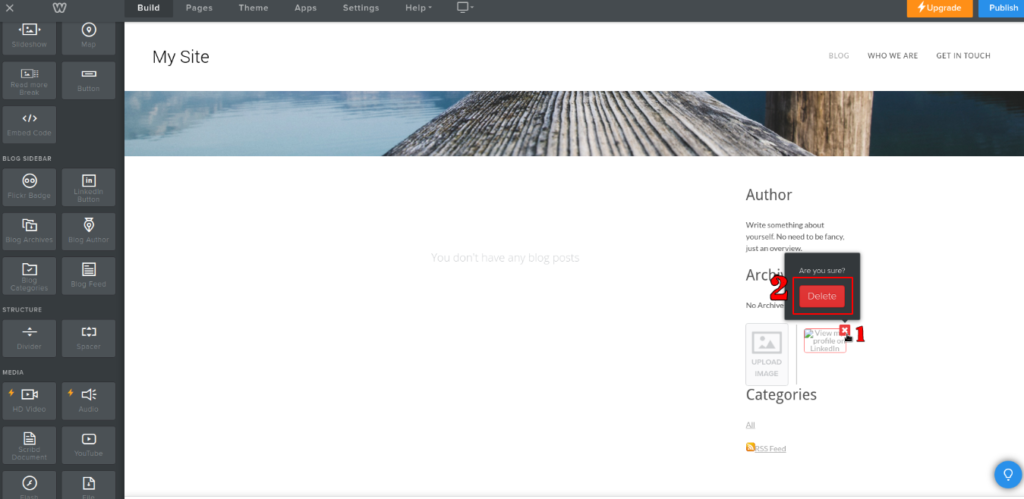The height and width of the screenshot is (499, 1024).
Task: Confirm with the red Delete button
Action: point(822,296)
